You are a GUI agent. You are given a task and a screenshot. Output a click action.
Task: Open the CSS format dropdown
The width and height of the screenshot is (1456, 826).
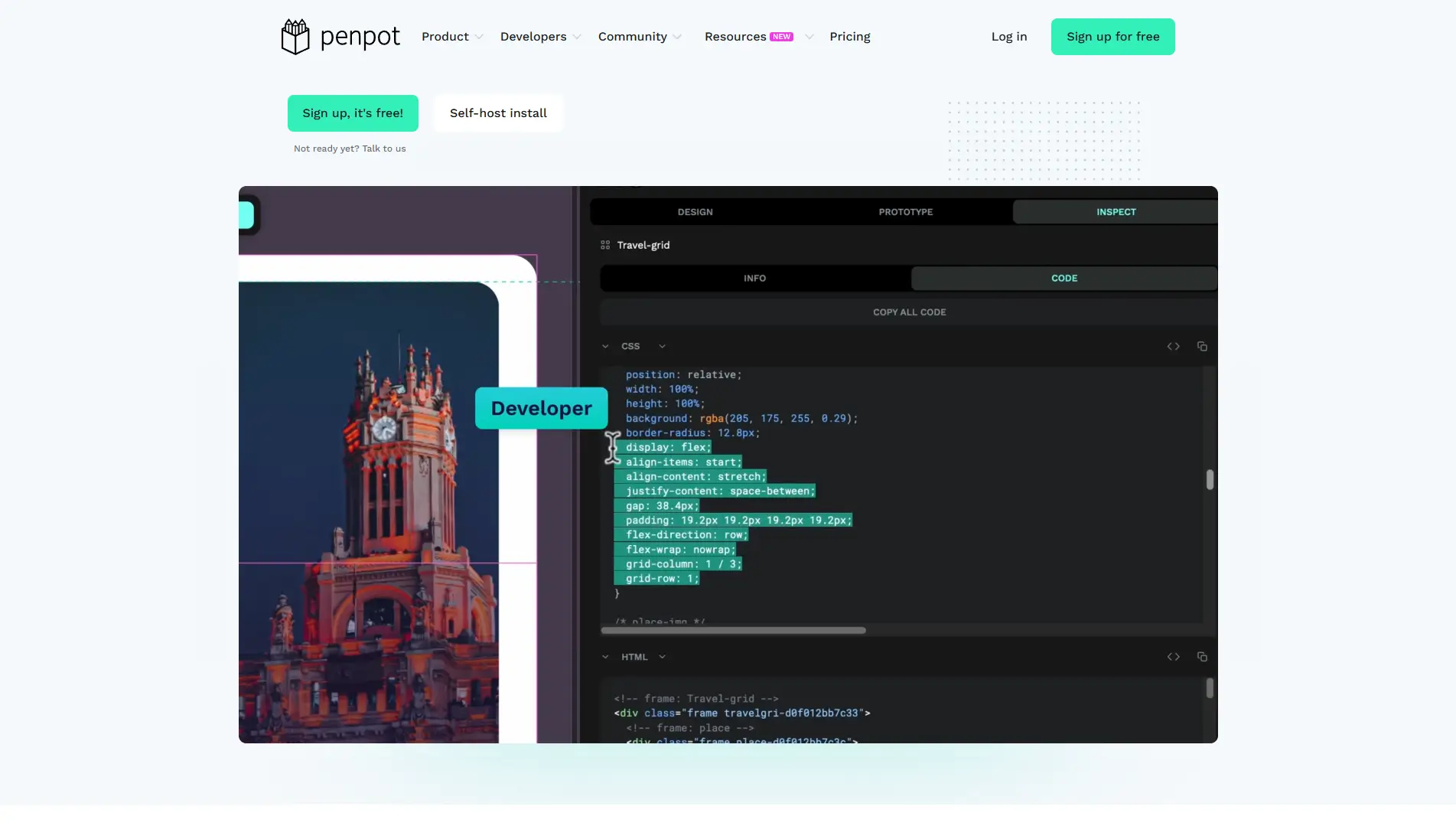click(x=662, y=347)
